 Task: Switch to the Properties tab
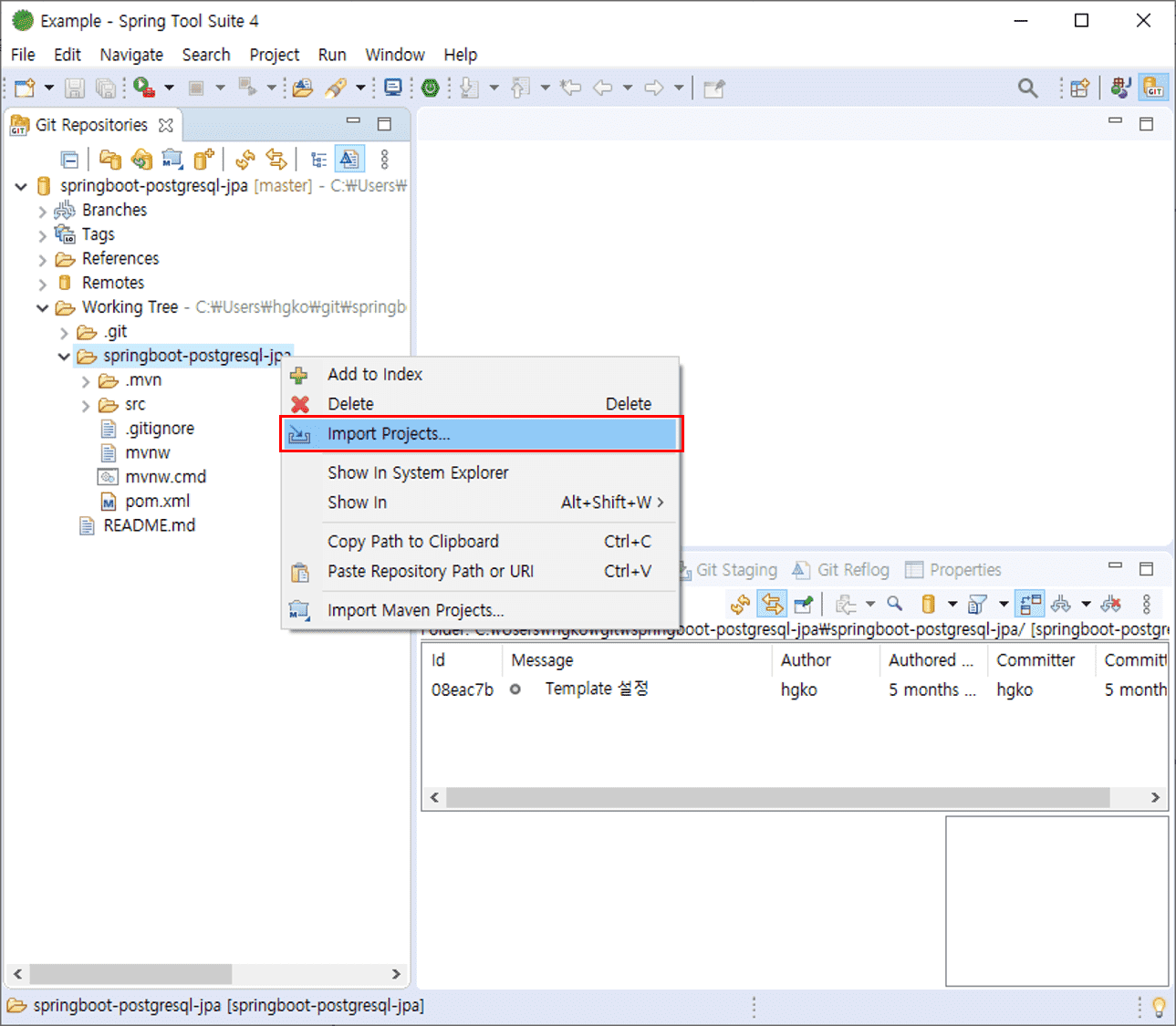click(953, 570)
